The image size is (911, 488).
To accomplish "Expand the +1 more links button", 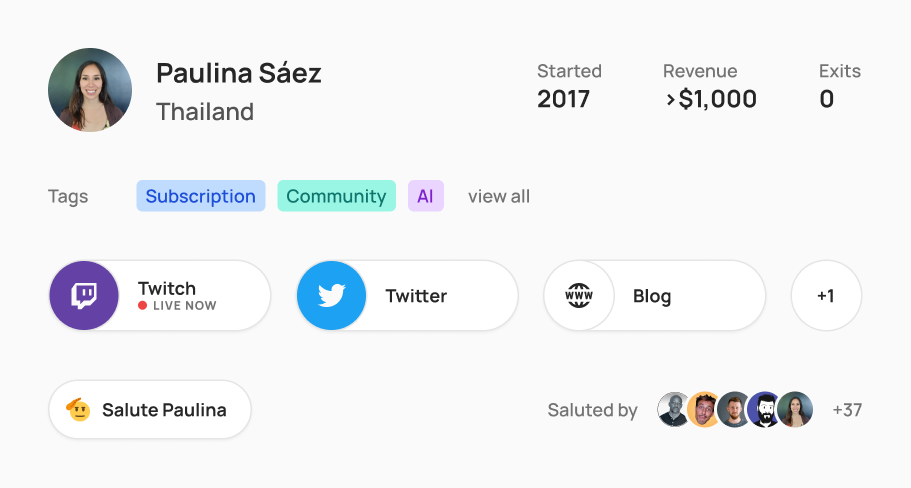I will point(826,296).
